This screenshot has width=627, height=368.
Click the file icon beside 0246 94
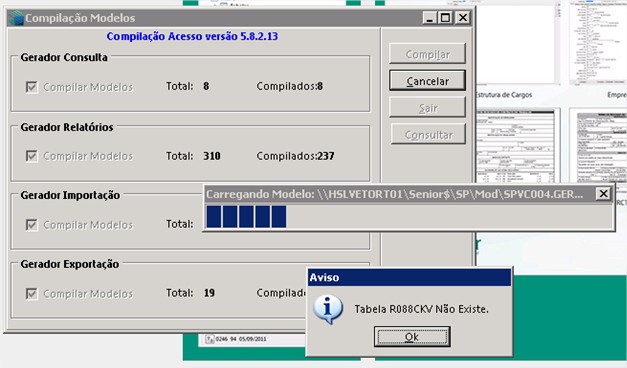[210, 339]
